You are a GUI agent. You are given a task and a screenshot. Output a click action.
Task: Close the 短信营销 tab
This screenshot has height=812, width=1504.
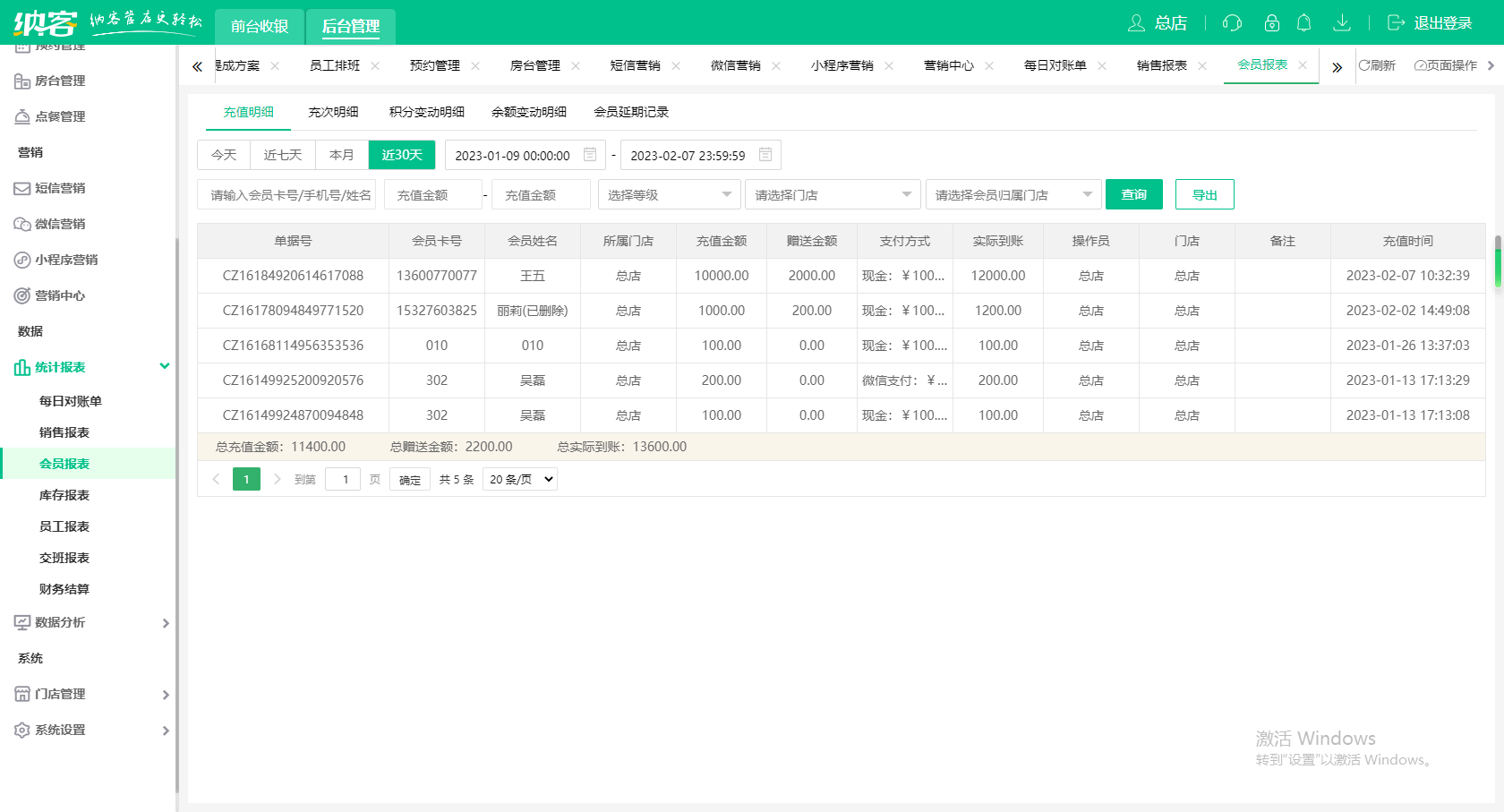click(x=676, y=65)
